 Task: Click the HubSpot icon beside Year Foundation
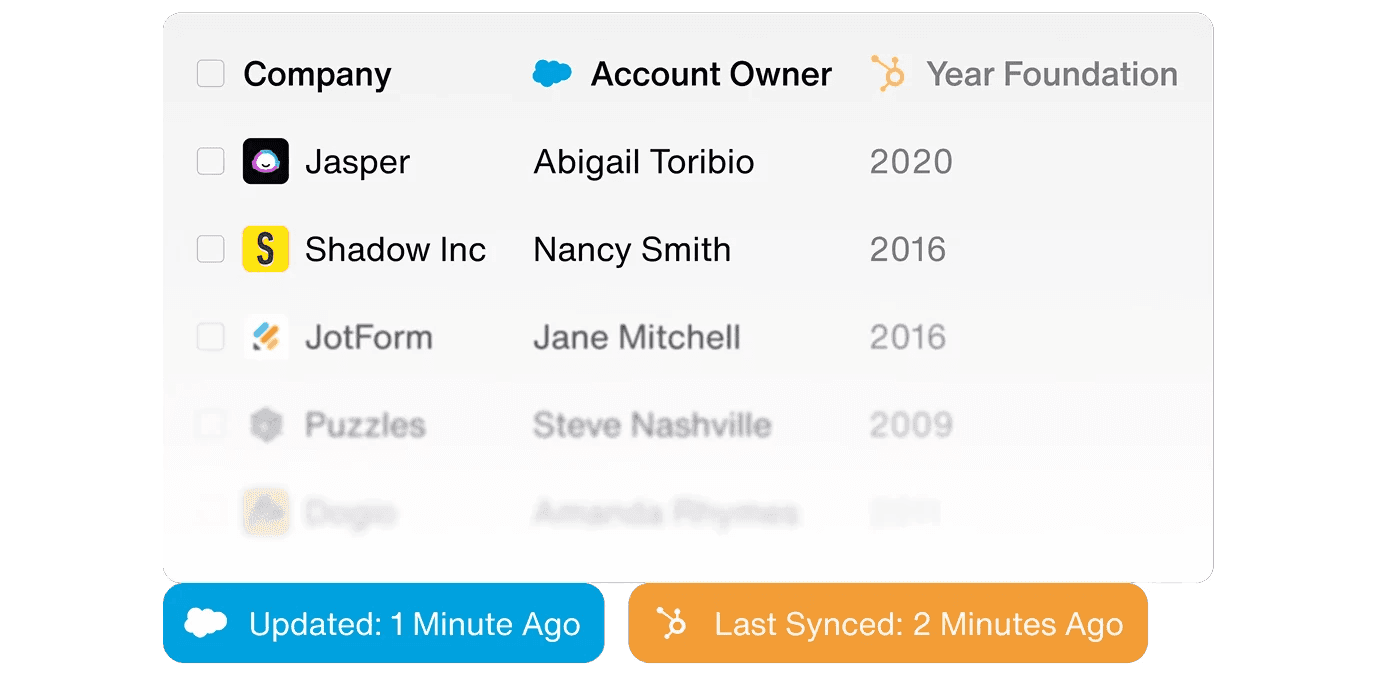[x=888, y=74]
